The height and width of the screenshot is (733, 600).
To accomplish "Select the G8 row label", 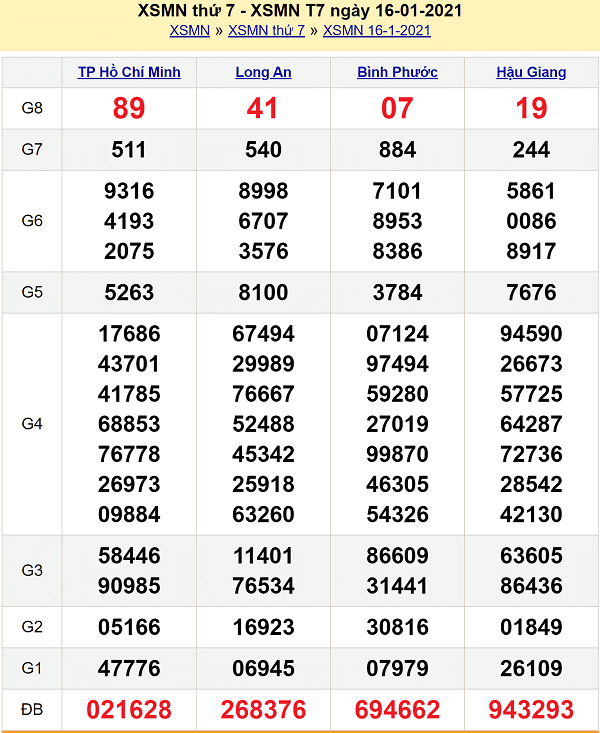I will pyautogui.click(x=32, y=108).
